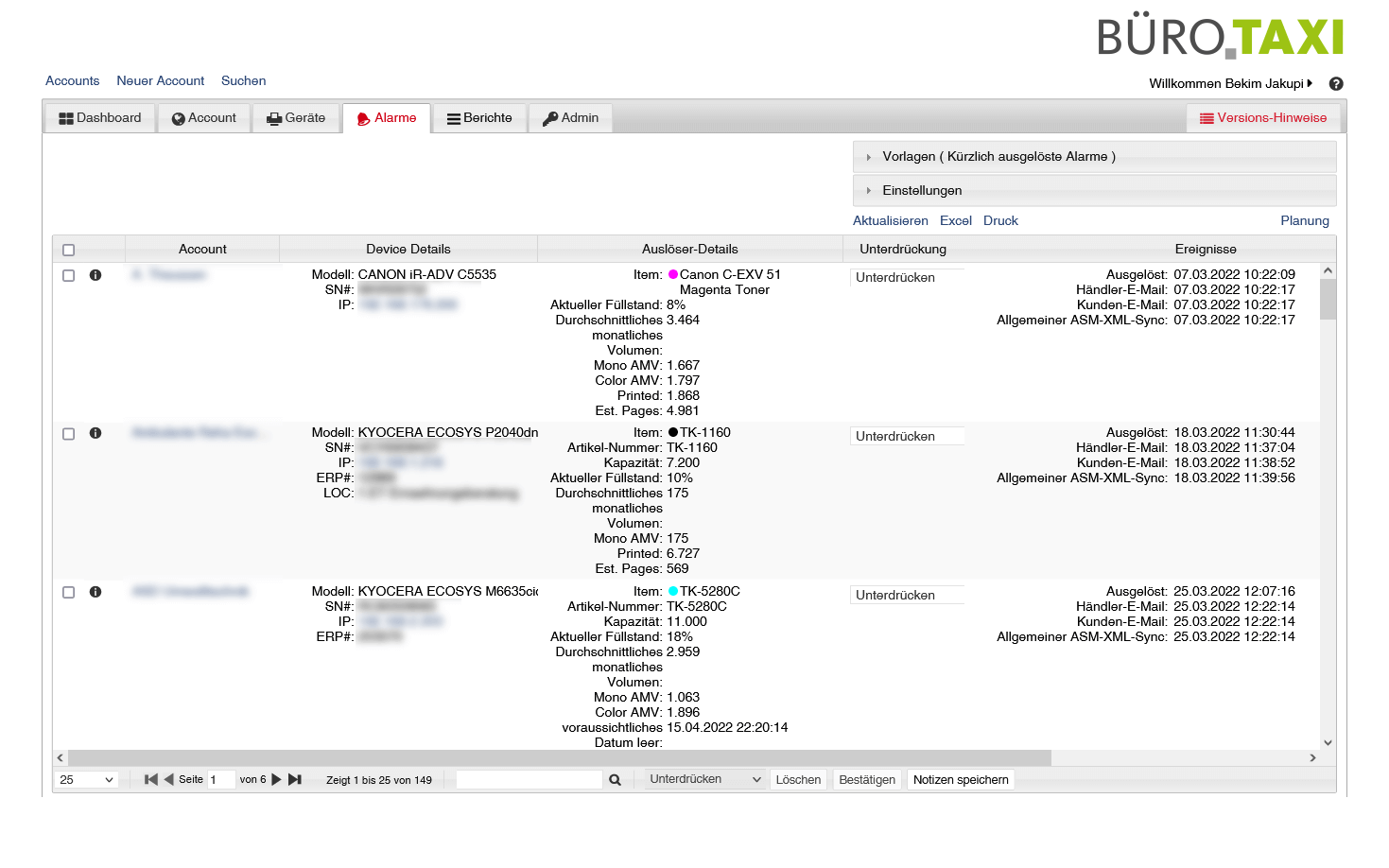Check the CANON iR-ADV C5535 alarm row

click(68, 276)
